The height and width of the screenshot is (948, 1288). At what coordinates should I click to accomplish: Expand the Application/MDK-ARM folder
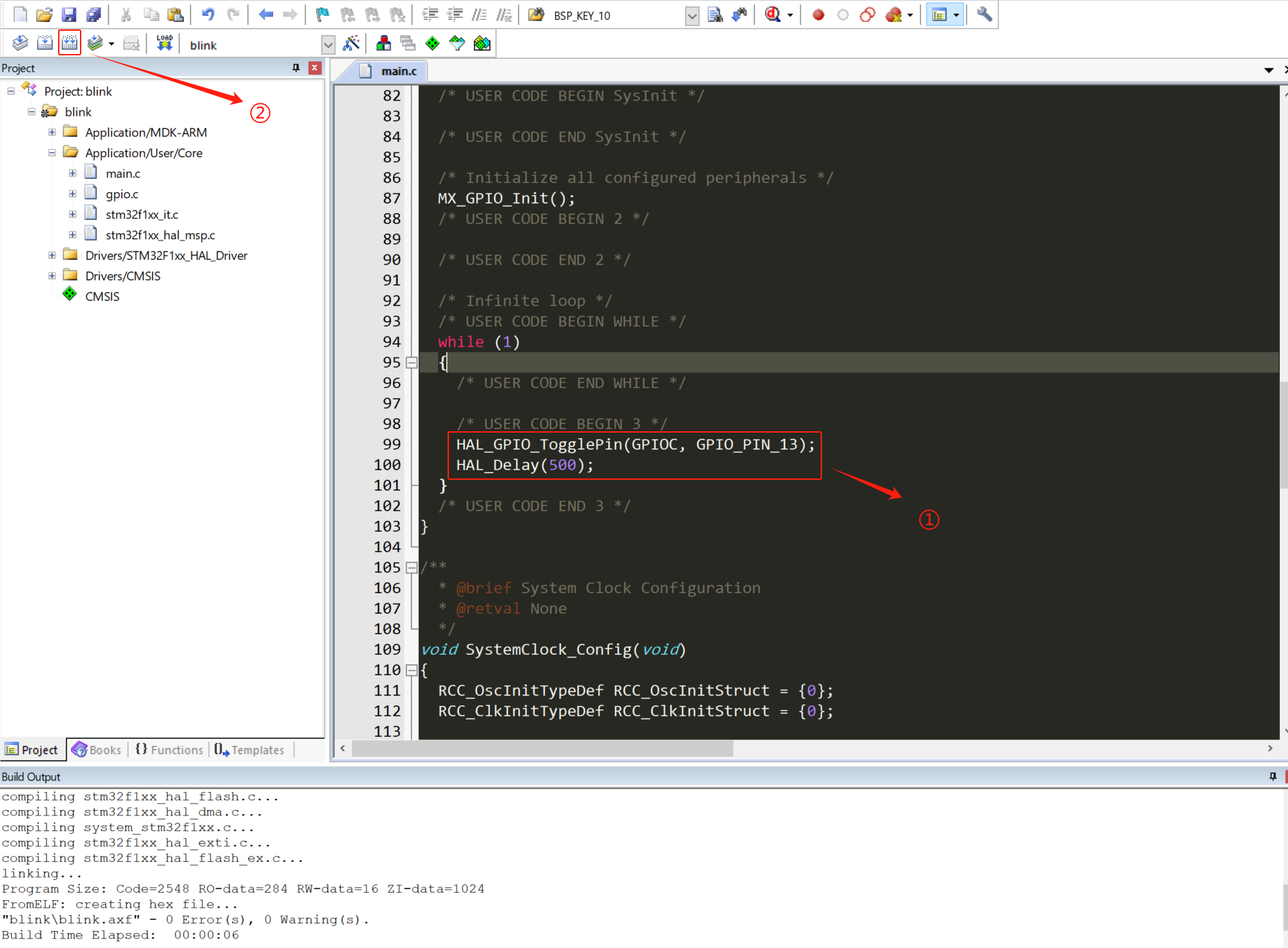[52, 132]
